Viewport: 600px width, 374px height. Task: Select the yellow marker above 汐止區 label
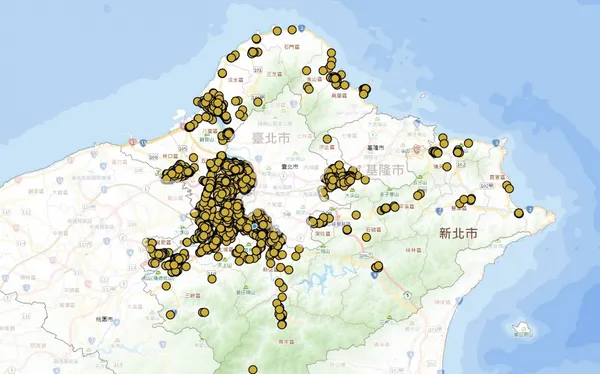327,139
